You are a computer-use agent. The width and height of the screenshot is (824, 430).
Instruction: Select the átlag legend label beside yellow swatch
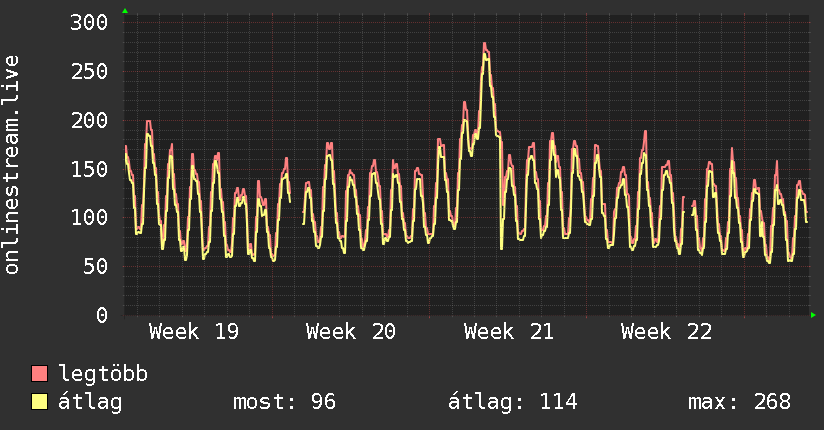click(90, 402)
